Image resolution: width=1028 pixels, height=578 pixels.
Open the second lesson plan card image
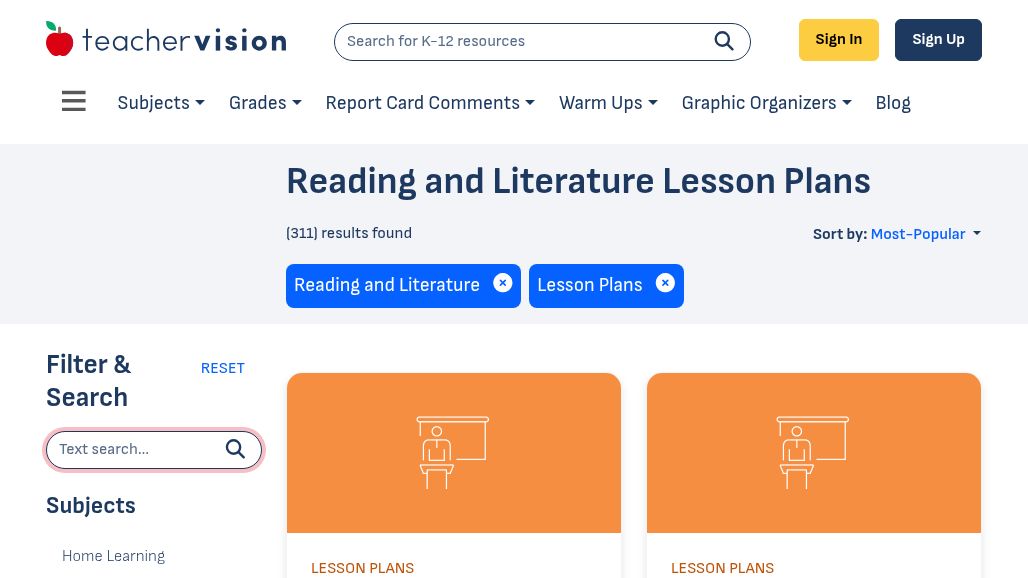point(814,453)
